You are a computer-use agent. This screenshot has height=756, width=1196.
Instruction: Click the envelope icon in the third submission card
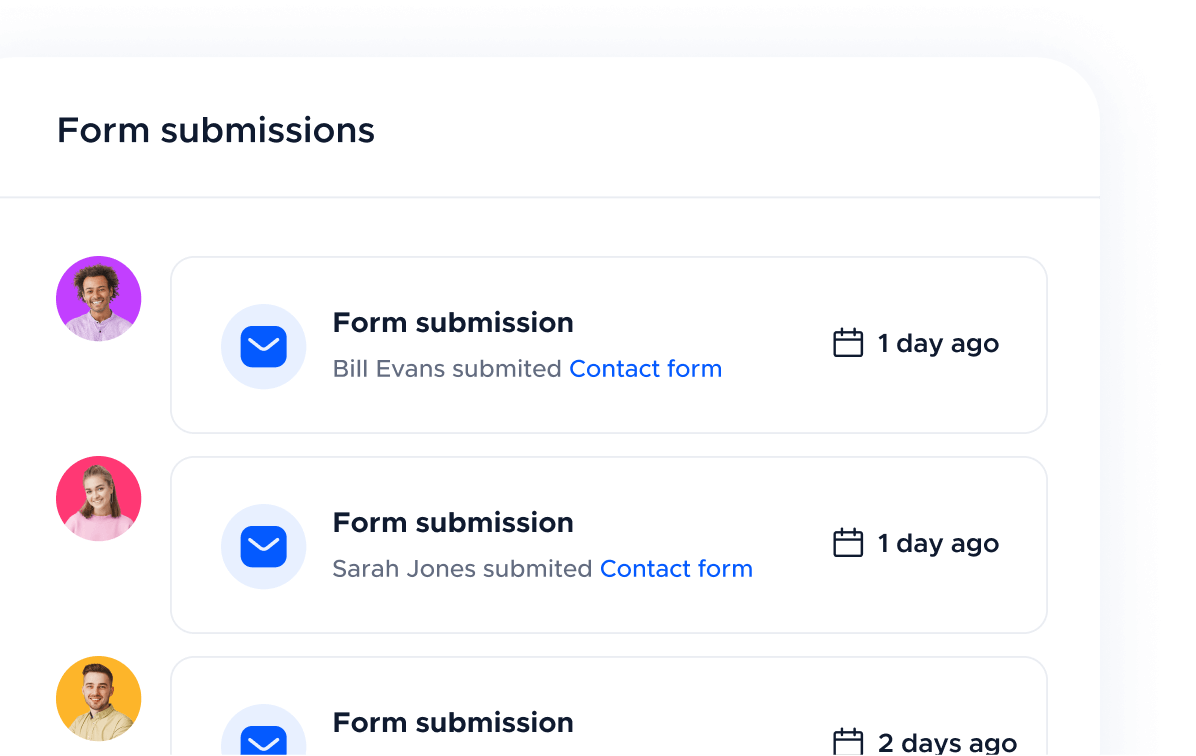tap(264, 741)
